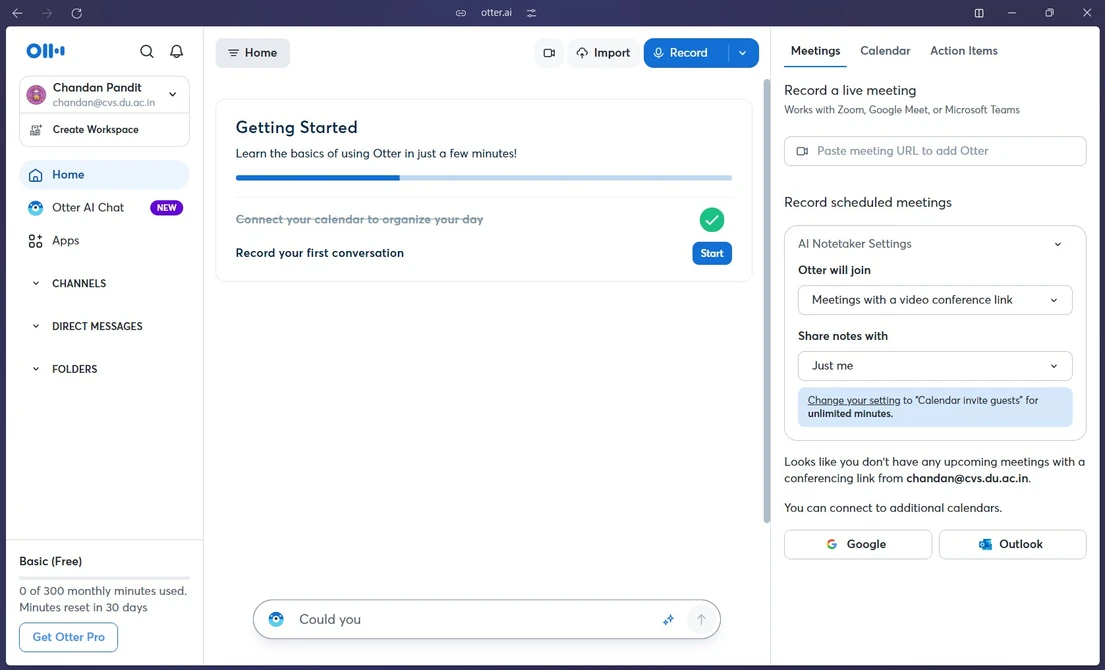
Task: Click the video camera icon button
Action: tap(549, 53)
